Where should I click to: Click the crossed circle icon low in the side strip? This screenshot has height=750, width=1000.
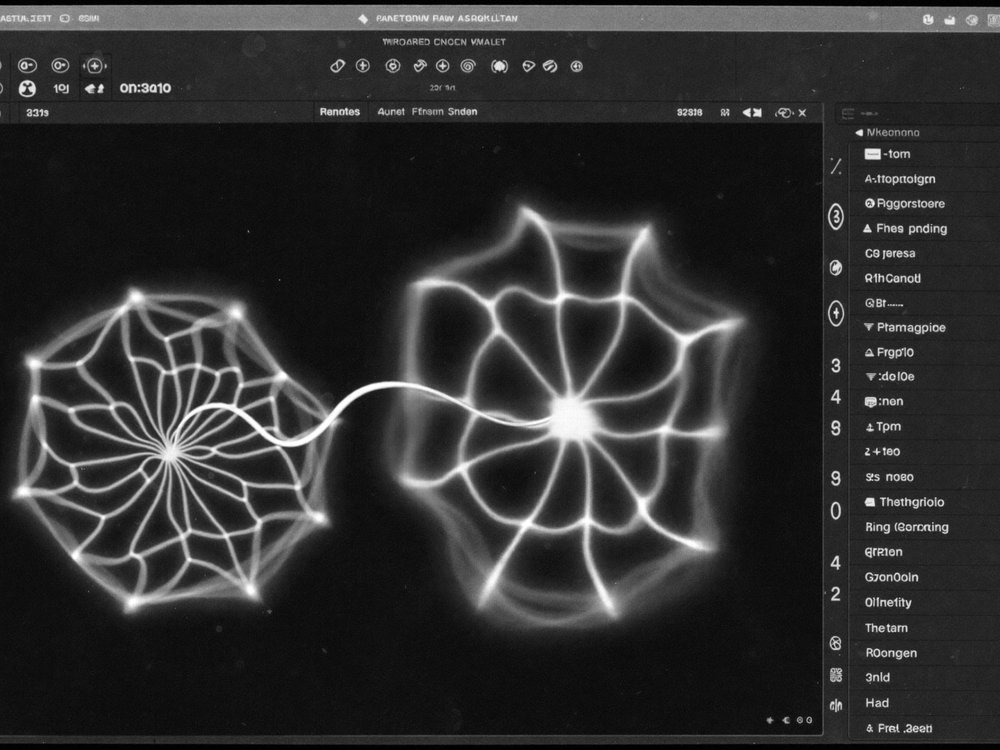coord(835,643)
